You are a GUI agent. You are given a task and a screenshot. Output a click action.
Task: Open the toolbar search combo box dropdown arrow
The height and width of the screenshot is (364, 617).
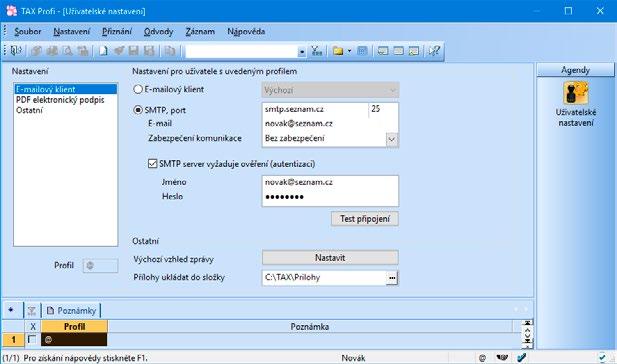pos(301,52)
